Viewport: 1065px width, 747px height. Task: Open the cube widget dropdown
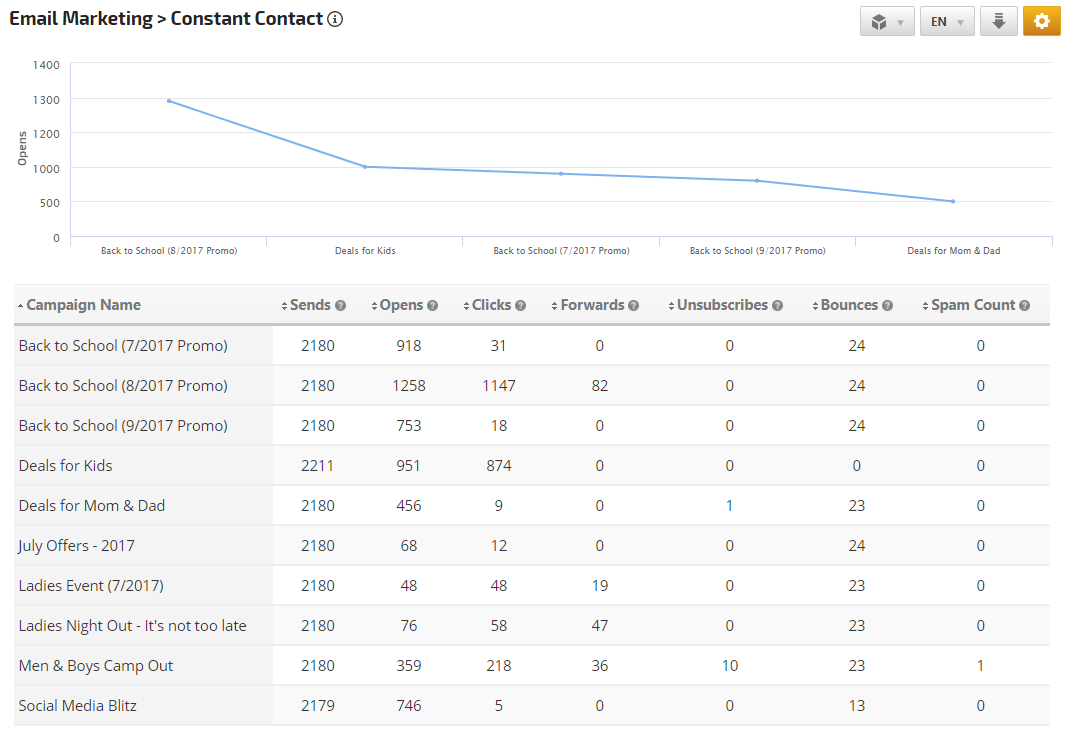[x=887, y=21]
